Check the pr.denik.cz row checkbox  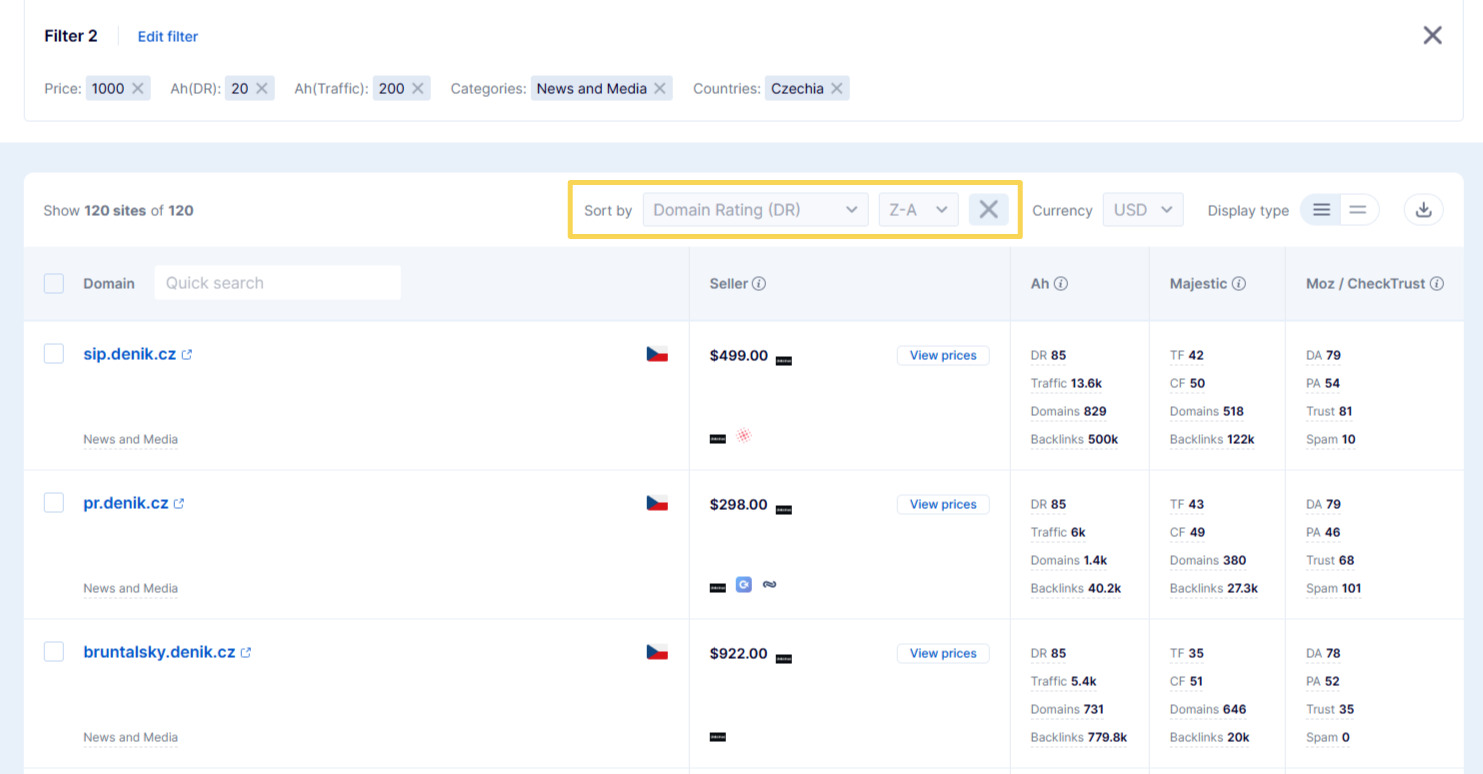pos(54,503)
